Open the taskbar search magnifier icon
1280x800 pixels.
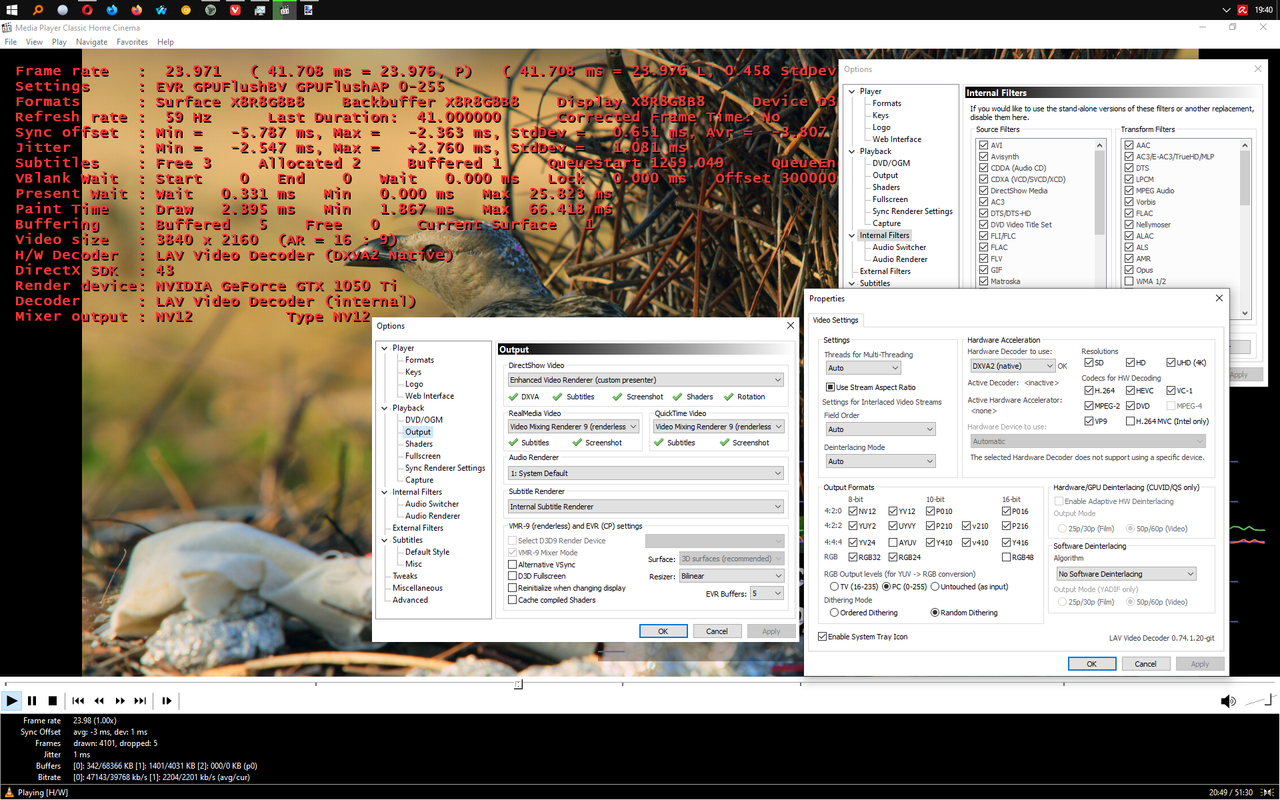pos(38,10)
